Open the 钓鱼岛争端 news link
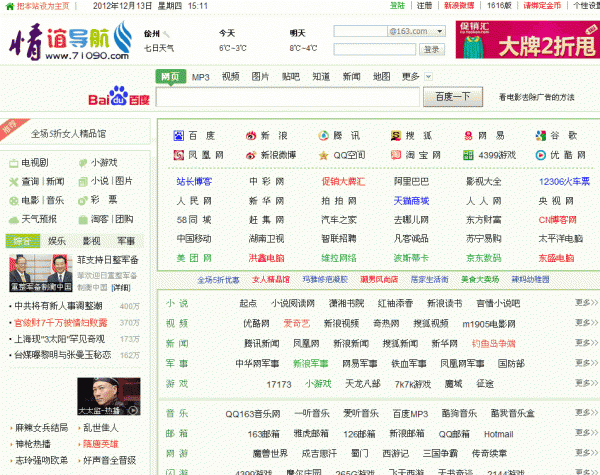The width and height of the screenshot is (600, 475). point(494,343)
